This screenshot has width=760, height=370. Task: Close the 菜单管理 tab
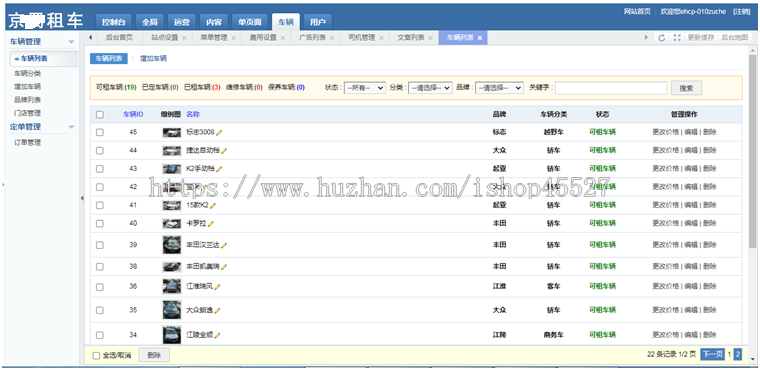[x=233, y=38]
